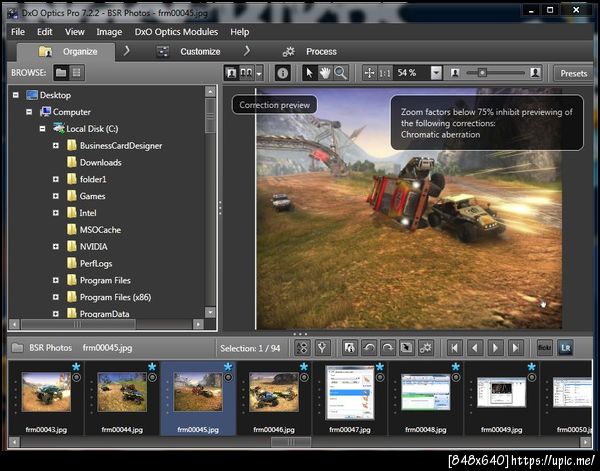Switch to the Process tab
This screenshot has height=471, width=600.
point(310,52)
